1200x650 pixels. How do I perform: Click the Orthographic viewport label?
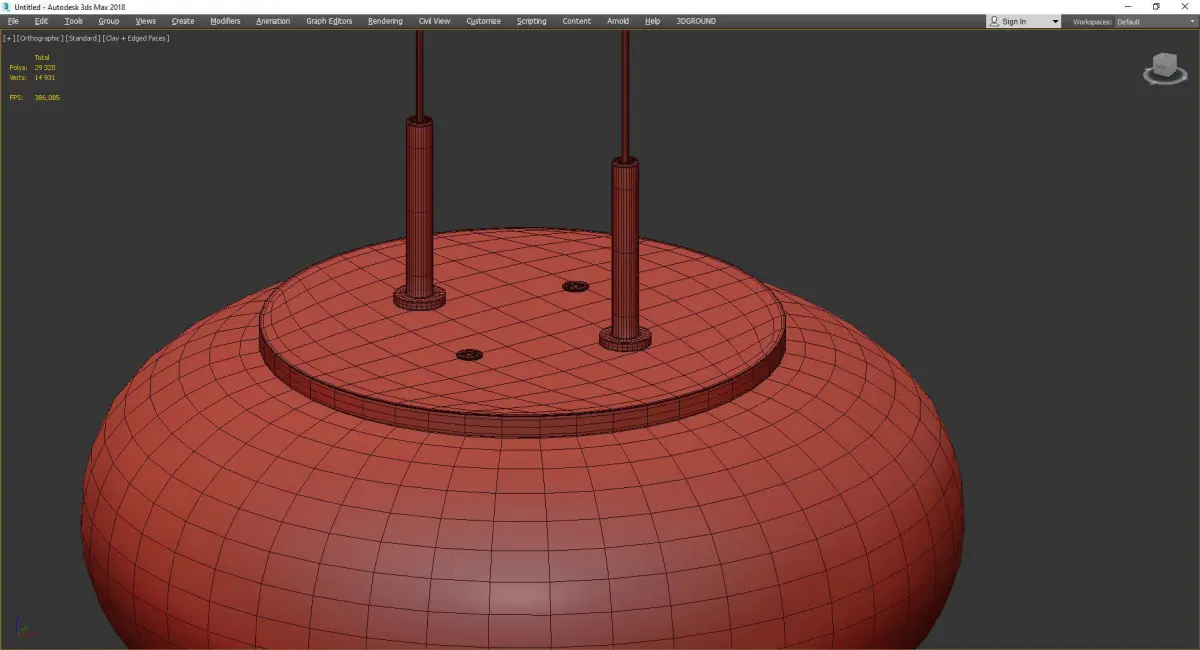tap(39, 38)
